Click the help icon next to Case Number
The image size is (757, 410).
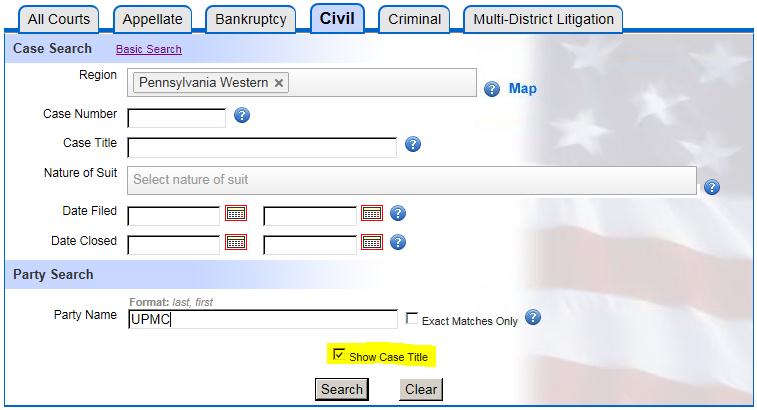tap(241, 116)
